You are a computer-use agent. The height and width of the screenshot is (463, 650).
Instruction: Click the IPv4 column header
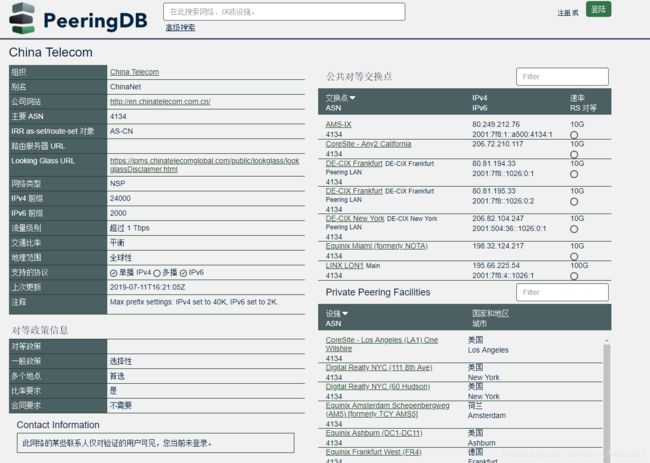coord(480,98)
